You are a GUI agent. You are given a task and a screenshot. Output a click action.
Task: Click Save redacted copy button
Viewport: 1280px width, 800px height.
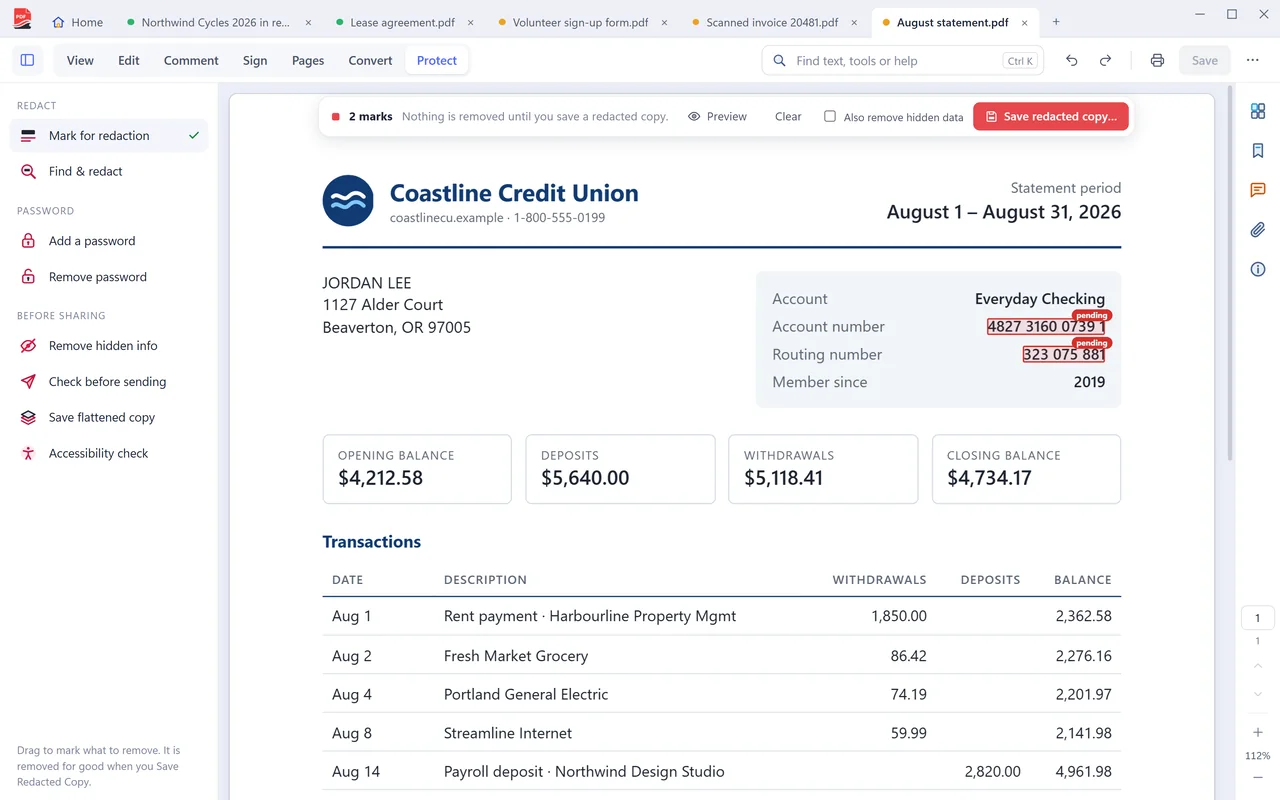(x=1051, y=116)
